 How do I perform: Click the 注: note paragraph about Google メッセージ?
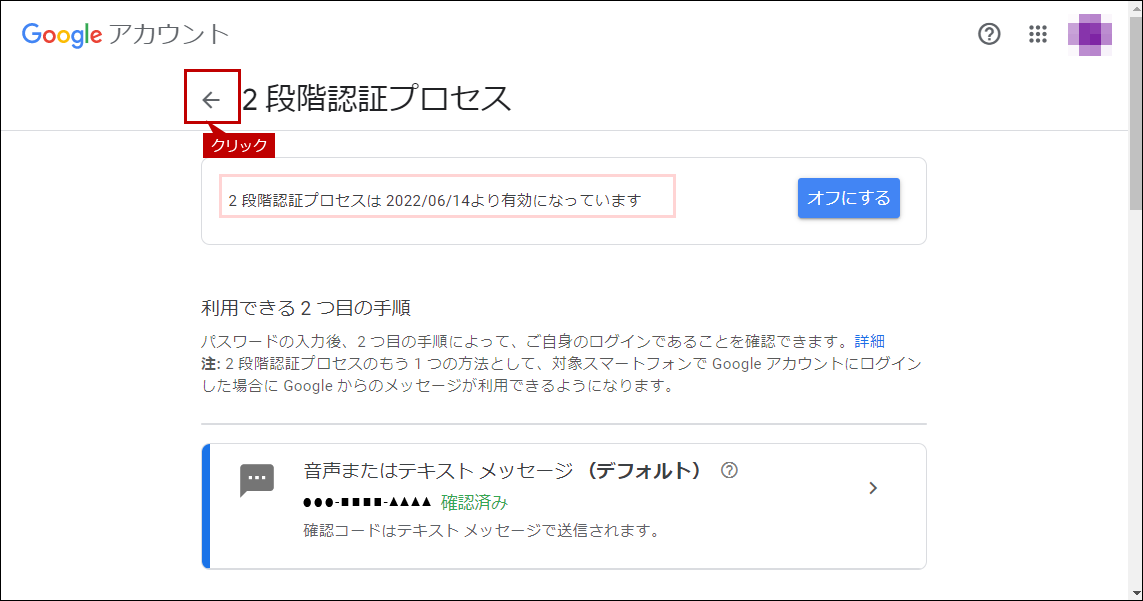tap(561, 374)
